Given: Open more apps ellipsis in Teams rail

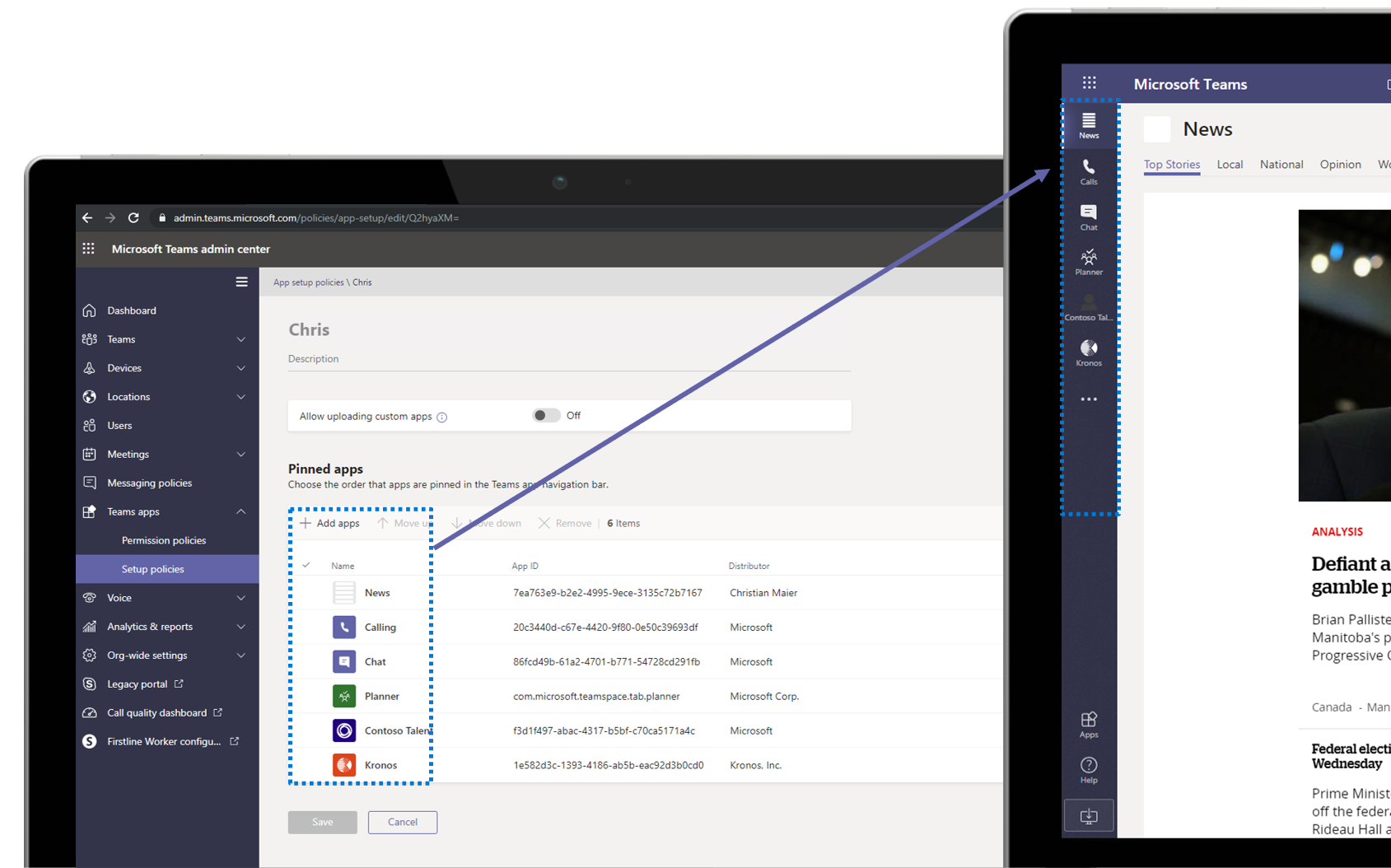Looking at the screenshot, I should pos(1089,399).
